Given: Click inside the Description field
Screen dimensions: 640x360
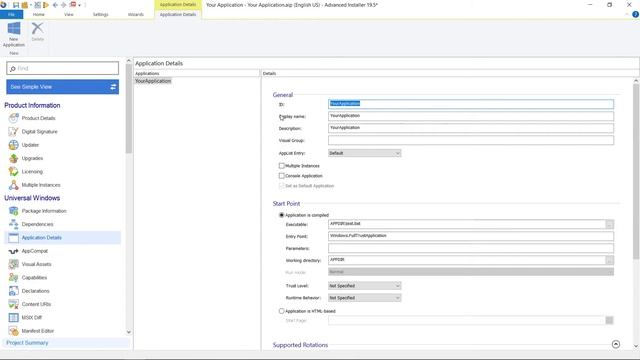Looking at the screenshot, I should pyautogui.click(x=471, y=128).
